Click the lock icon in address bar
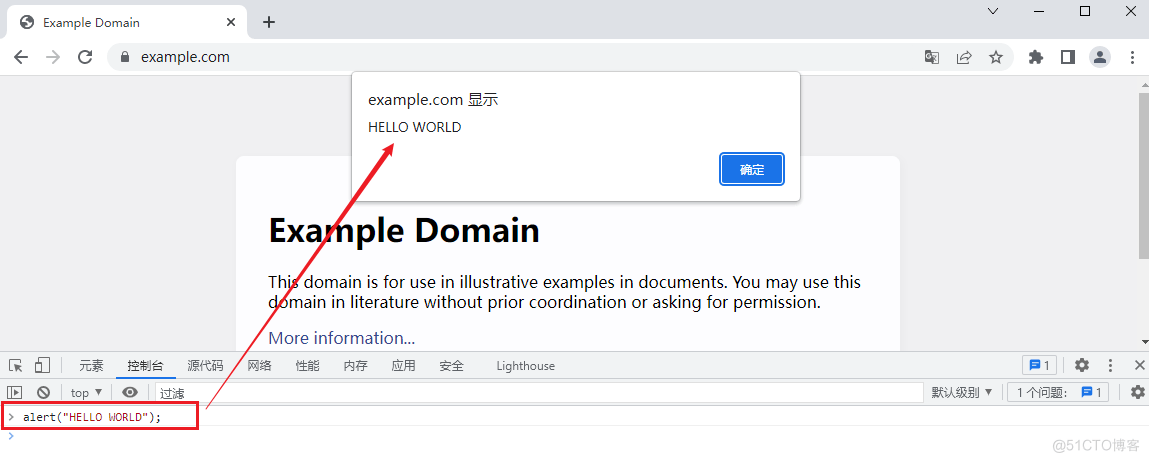1149x462 pixels. coord(124,57)
